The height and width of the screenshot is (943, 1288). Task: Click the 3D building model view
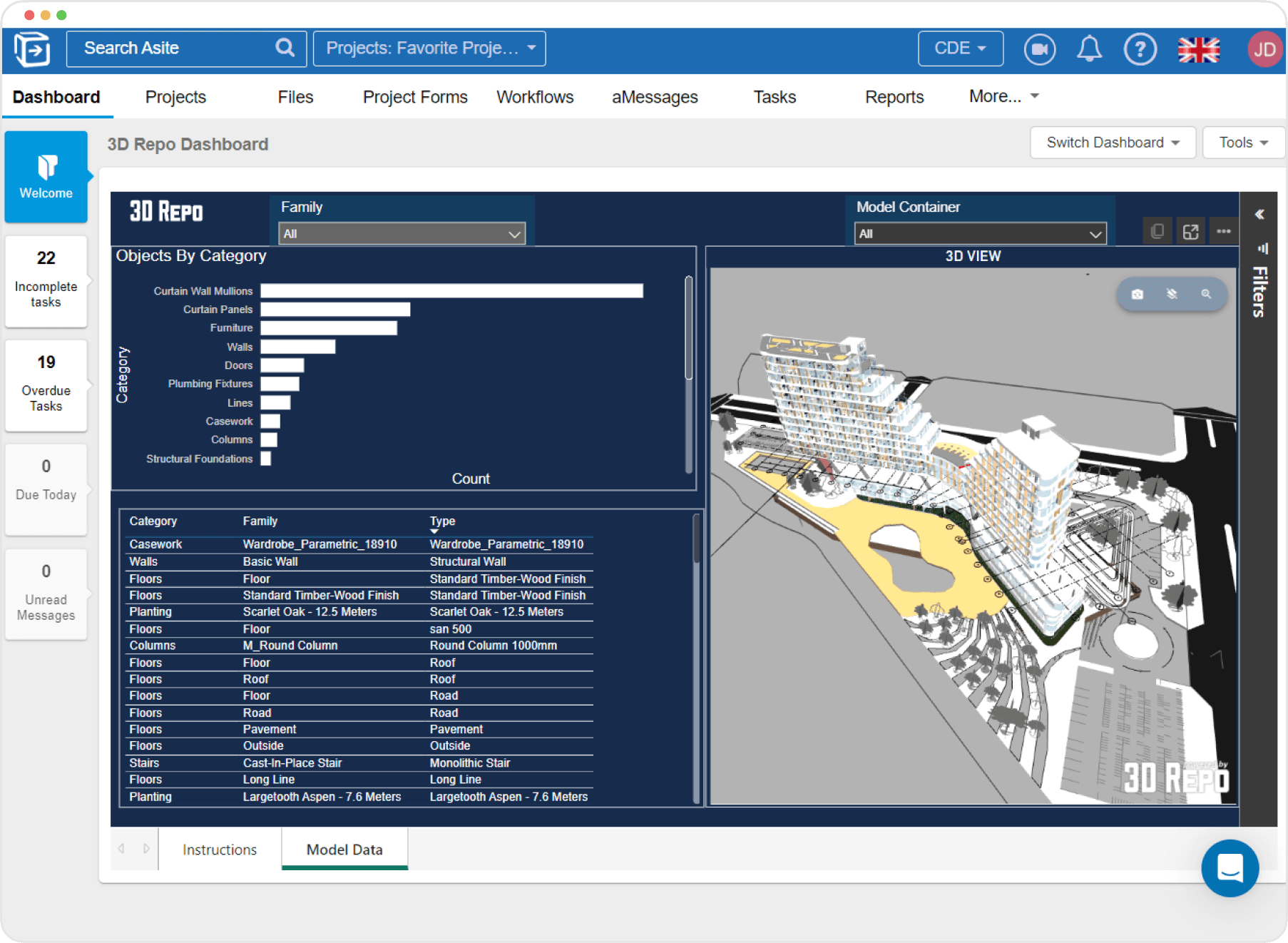click(973, 536)
